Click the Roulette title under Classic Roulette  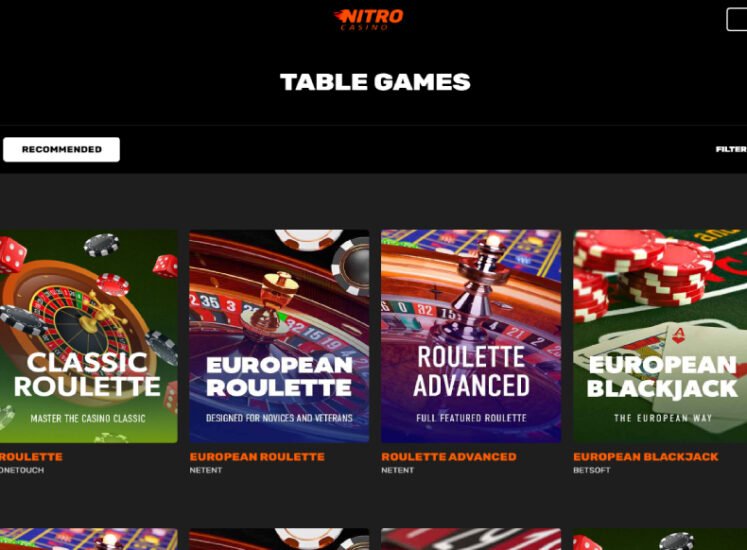pyautogui.click(x=31, y=457)
